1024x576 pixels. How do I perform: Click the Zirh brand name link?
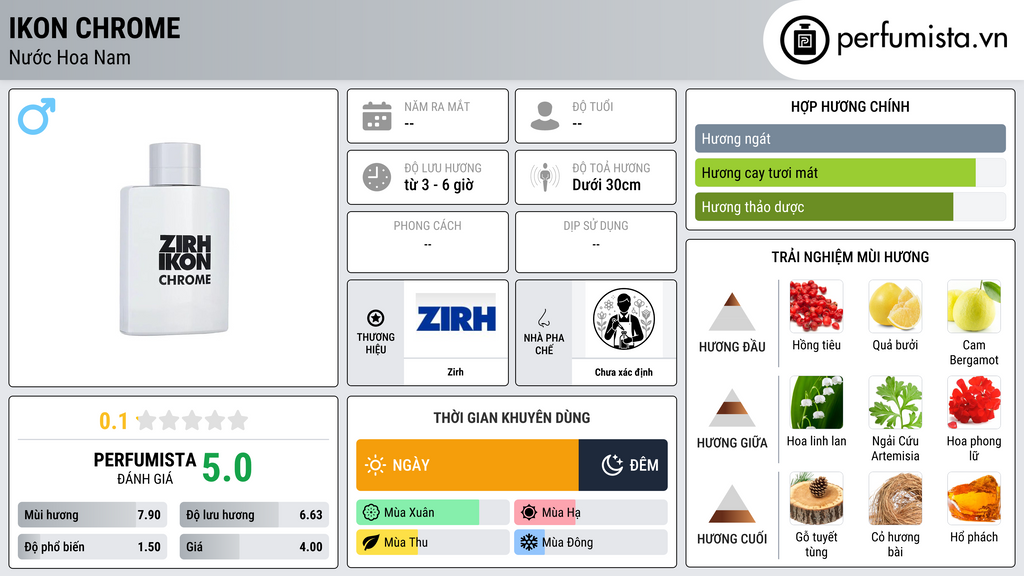click(455, 372)
